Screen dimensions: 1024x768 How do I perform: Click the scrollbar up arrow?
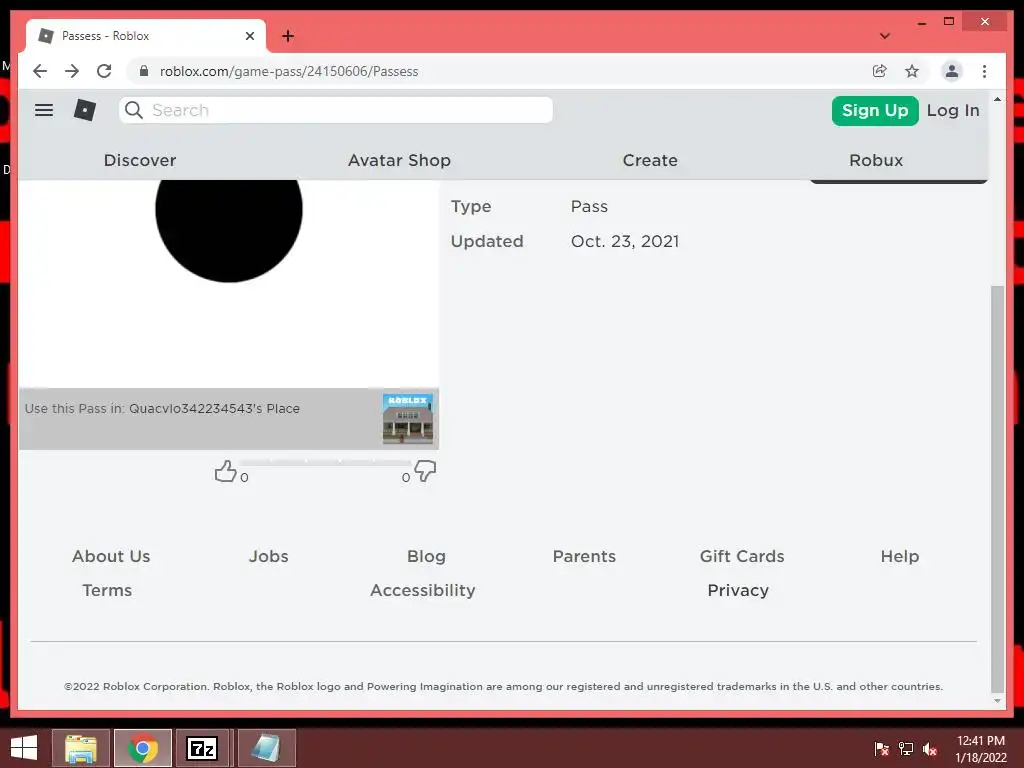pos(997,100)
